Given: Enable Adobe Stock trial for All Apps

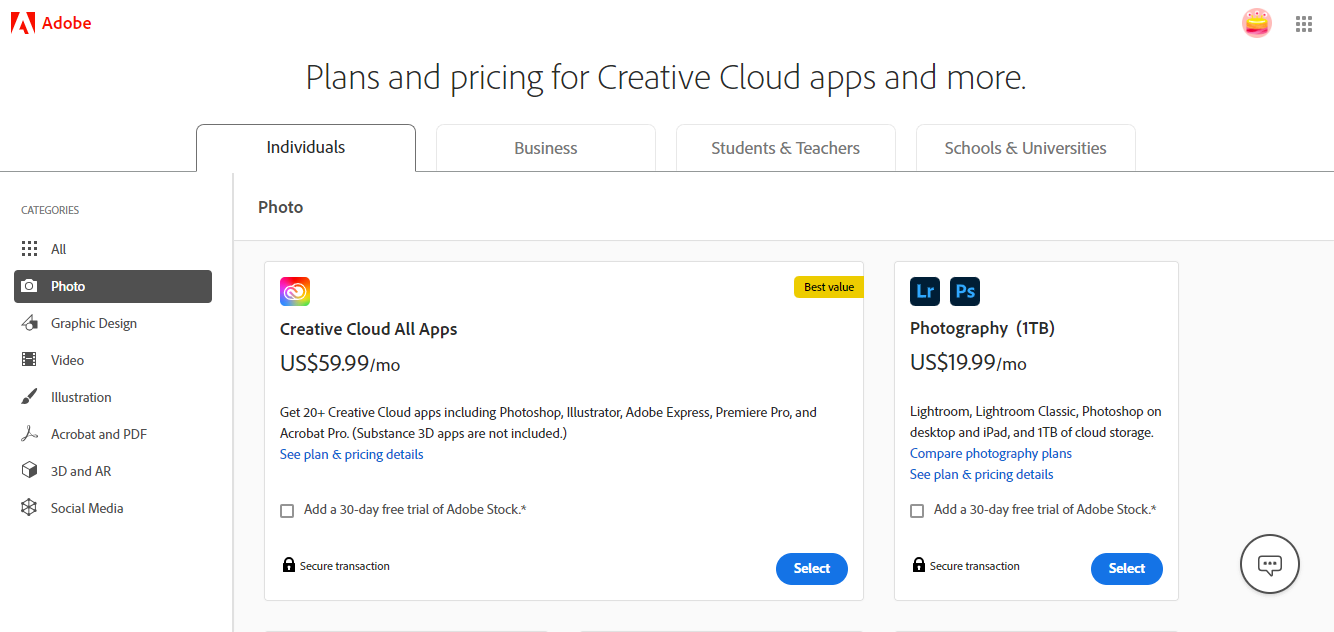Looking at the screenshot, I should (287, 511).
